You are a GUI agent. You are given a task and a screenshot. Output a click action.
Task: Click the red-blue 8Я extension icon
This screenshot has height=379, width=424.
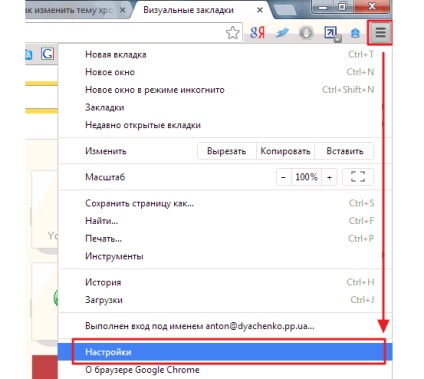(257, 33)
